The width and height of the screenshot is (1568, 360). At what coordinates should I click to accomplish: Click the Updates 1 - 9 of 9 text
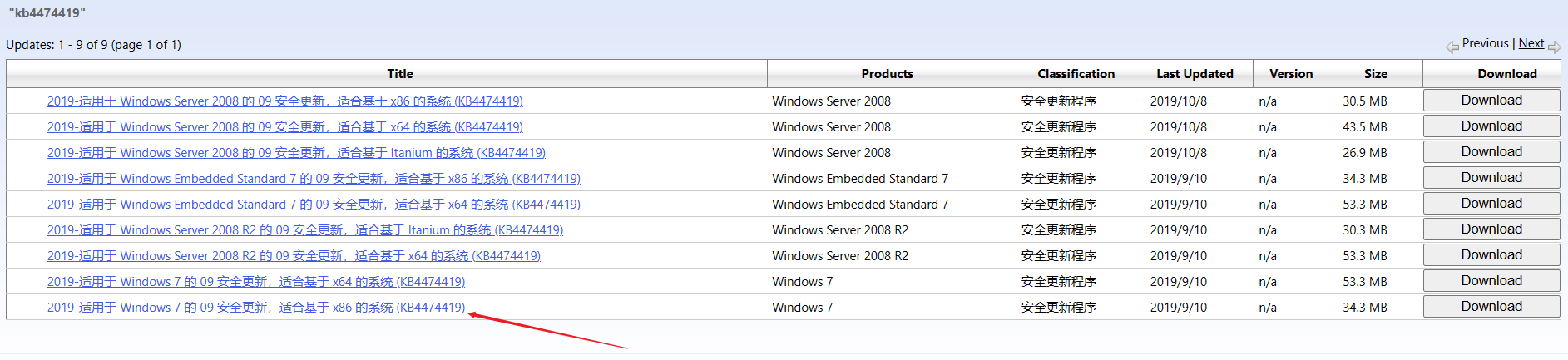point(93,45)
